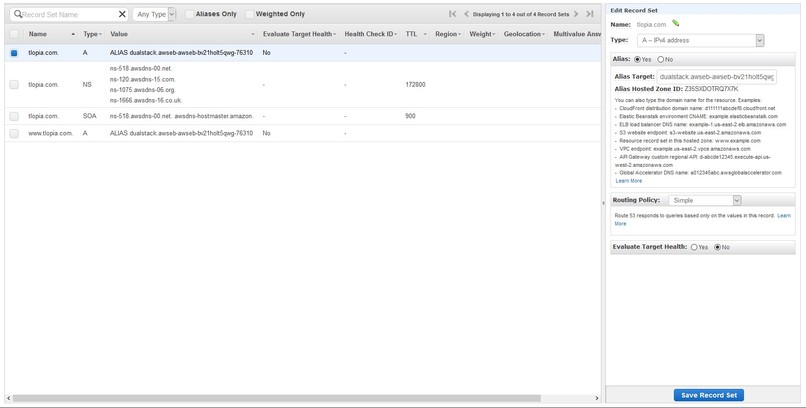Open the Geolocation column header menu

point(544,34)
